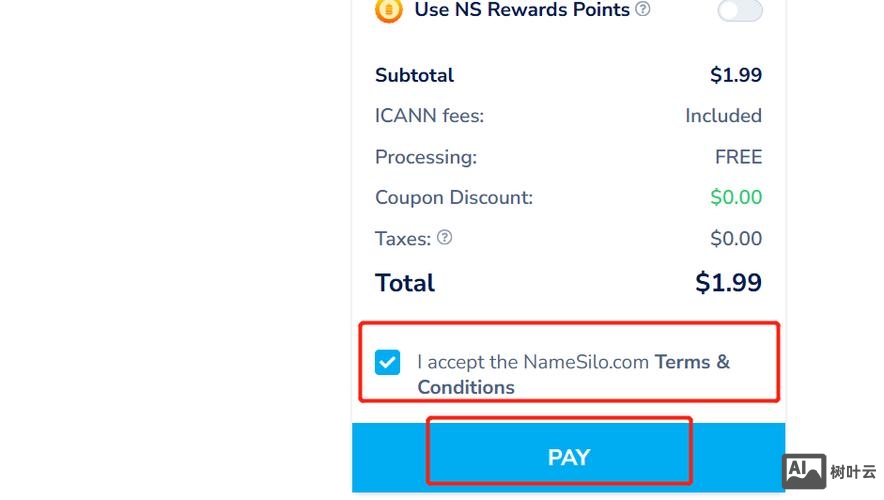This screenshot has width=884, height=500.
Task: Click the NS Rewards Points coin icon
Action: coord(387,10)
